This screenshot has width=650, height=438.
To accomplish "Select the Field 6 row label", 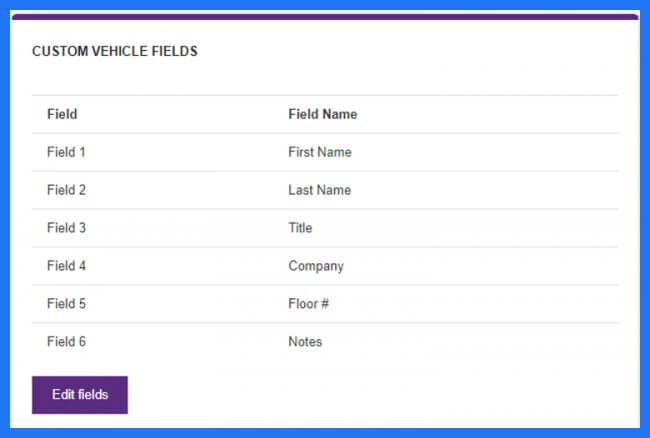I will (66, 341).
